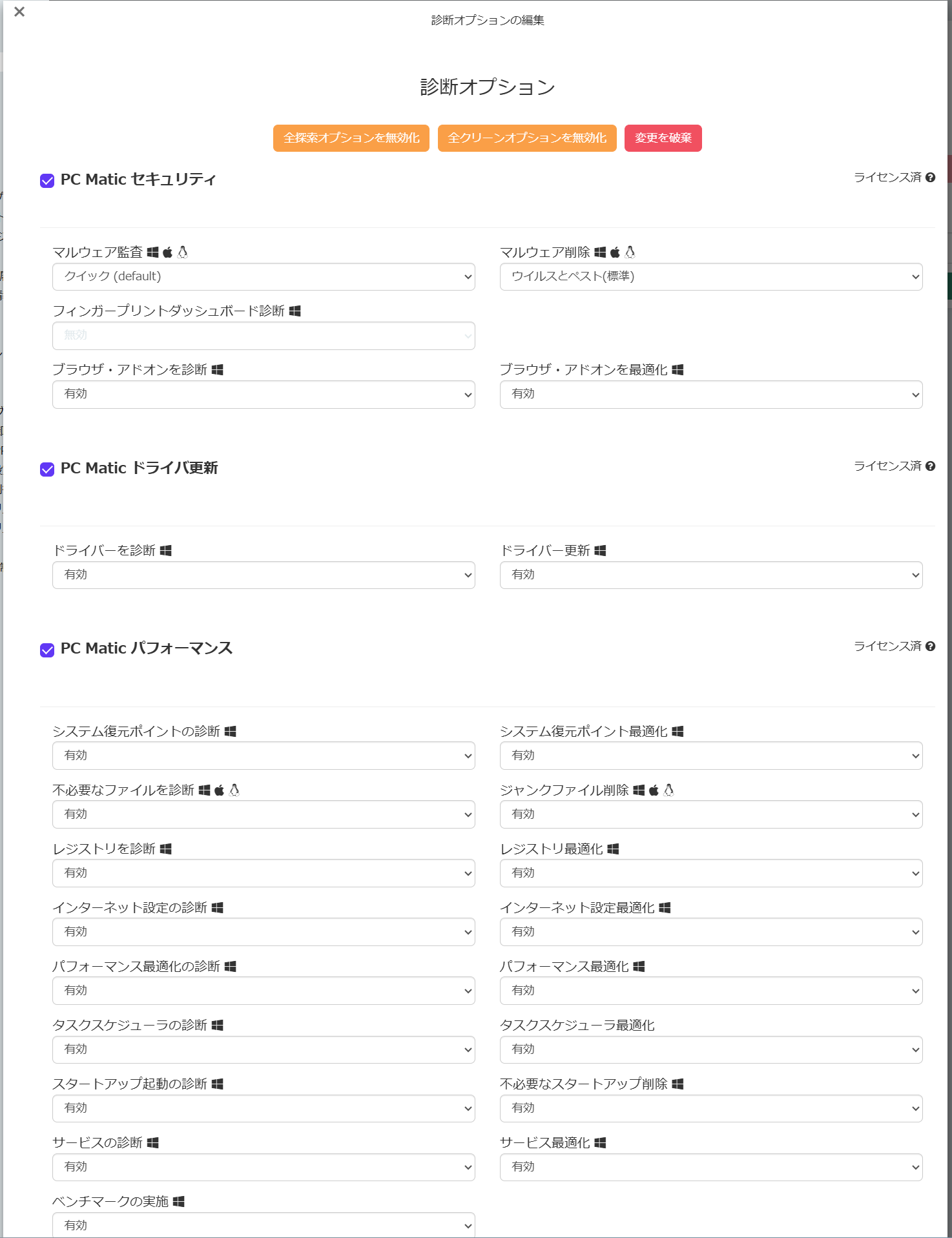Click Apple icon next to マルウェア監査
Screen dimensions: 952x1238
[167, 252]
